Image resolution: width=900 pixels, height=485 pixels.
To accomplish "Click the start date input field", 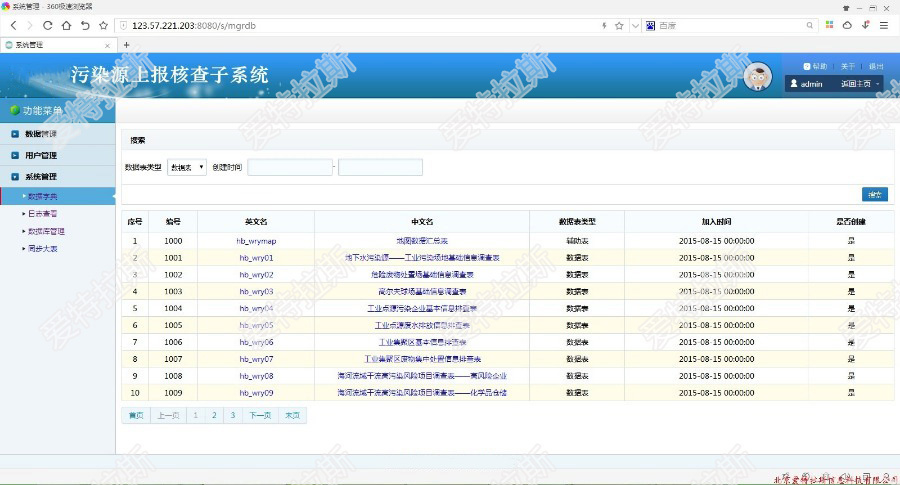I will pyautogui.click(x=289, y=167).
